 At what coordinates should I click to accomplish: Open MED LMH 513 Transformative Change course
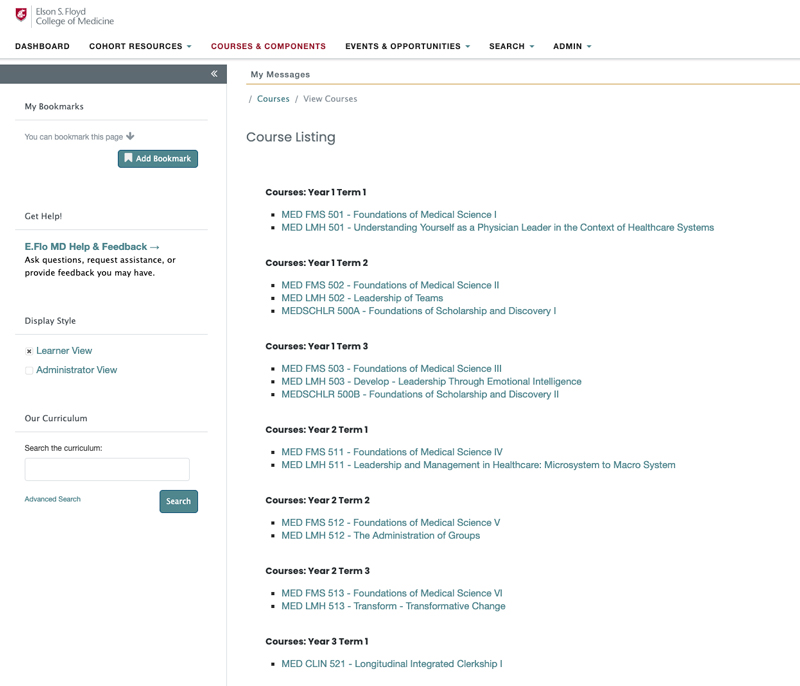[393, 606]
